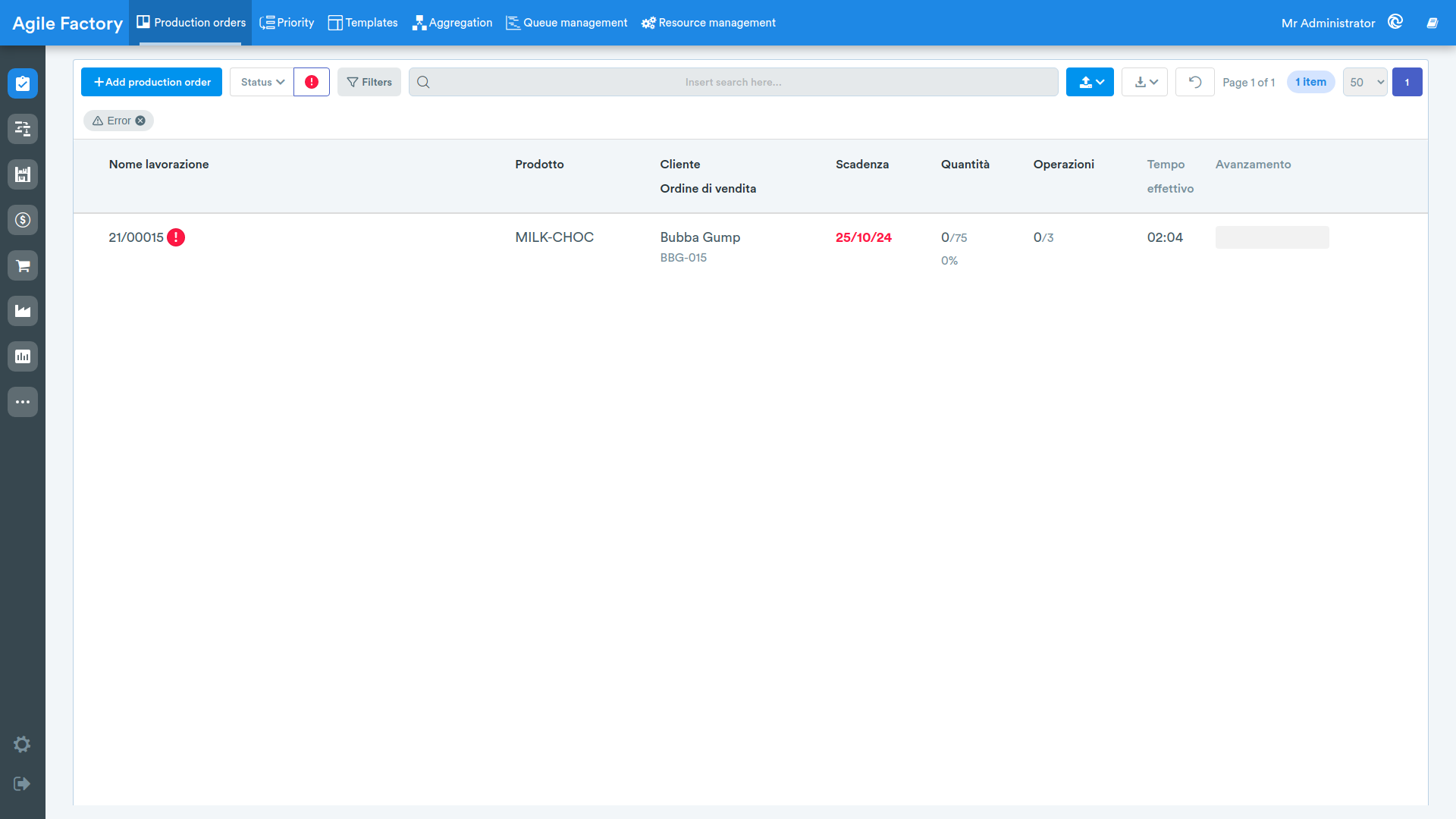Open the upload export dropdown
Screen dimensions: 1456x819
click(x=1090, y=82)
